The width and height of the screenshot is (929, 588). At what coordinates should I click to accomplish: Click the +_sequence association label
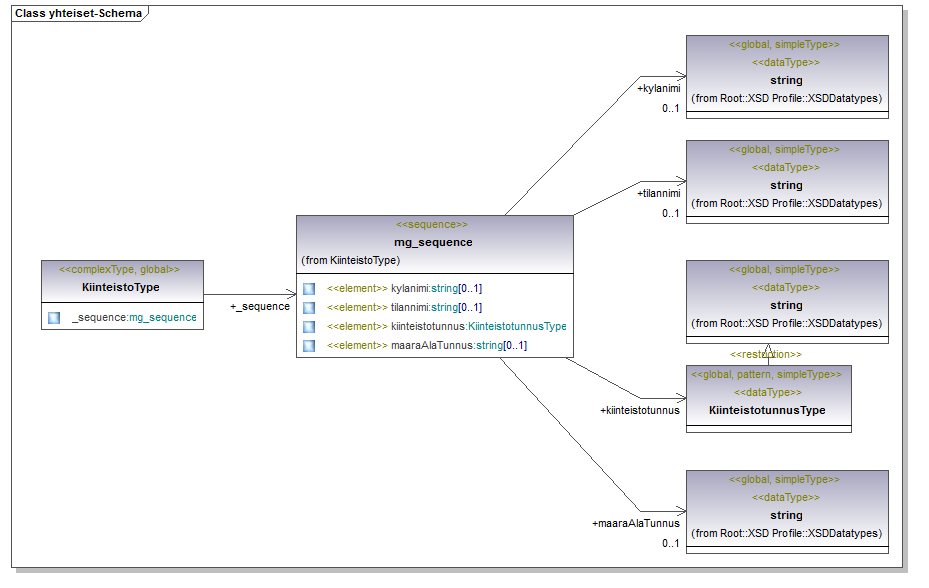tap(259, 307)
